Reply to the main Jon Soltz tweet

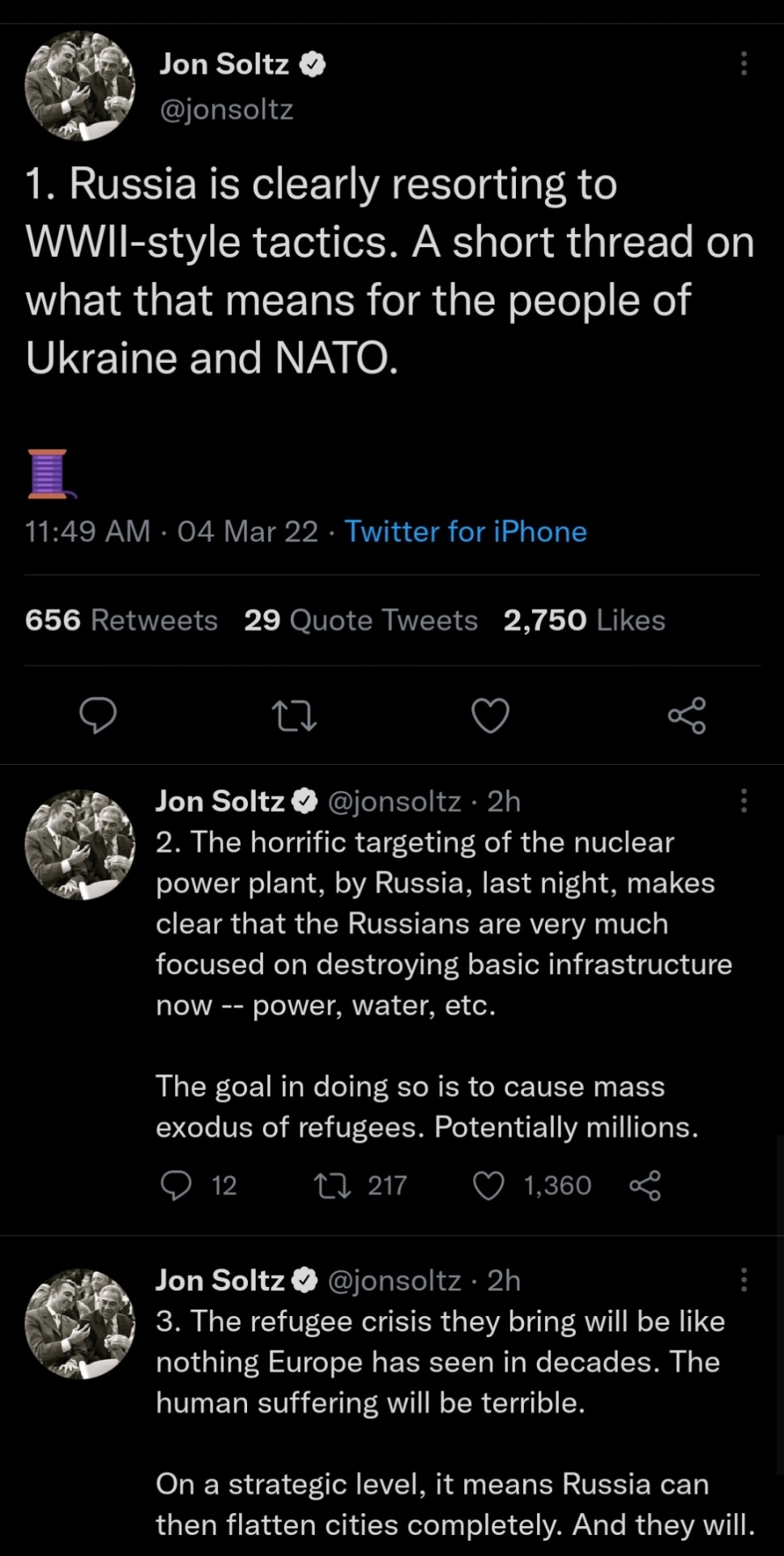98,716
